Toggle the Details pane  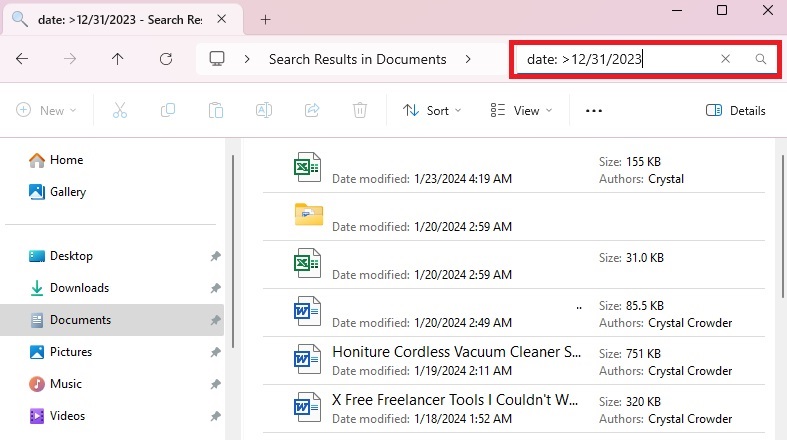tap(735, 110)
